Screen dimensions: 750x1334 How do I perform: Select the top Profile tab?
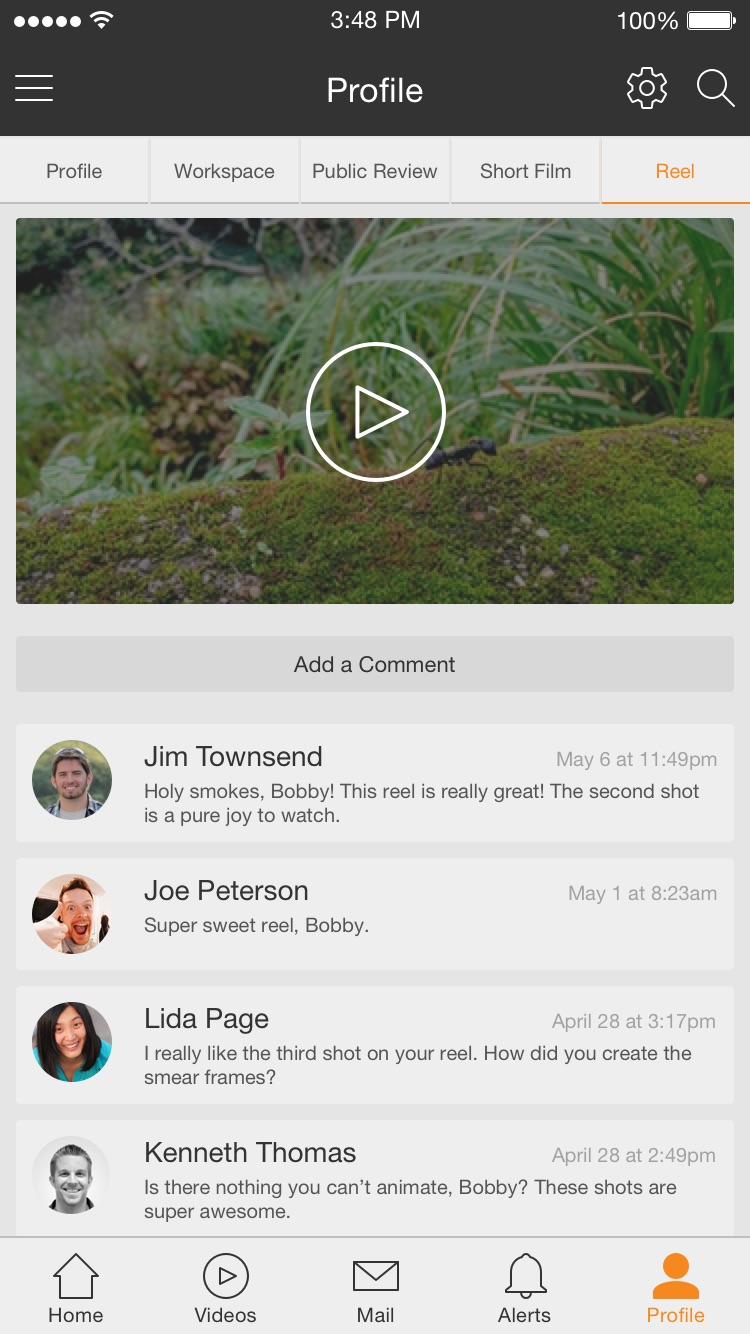click(74, 171)
